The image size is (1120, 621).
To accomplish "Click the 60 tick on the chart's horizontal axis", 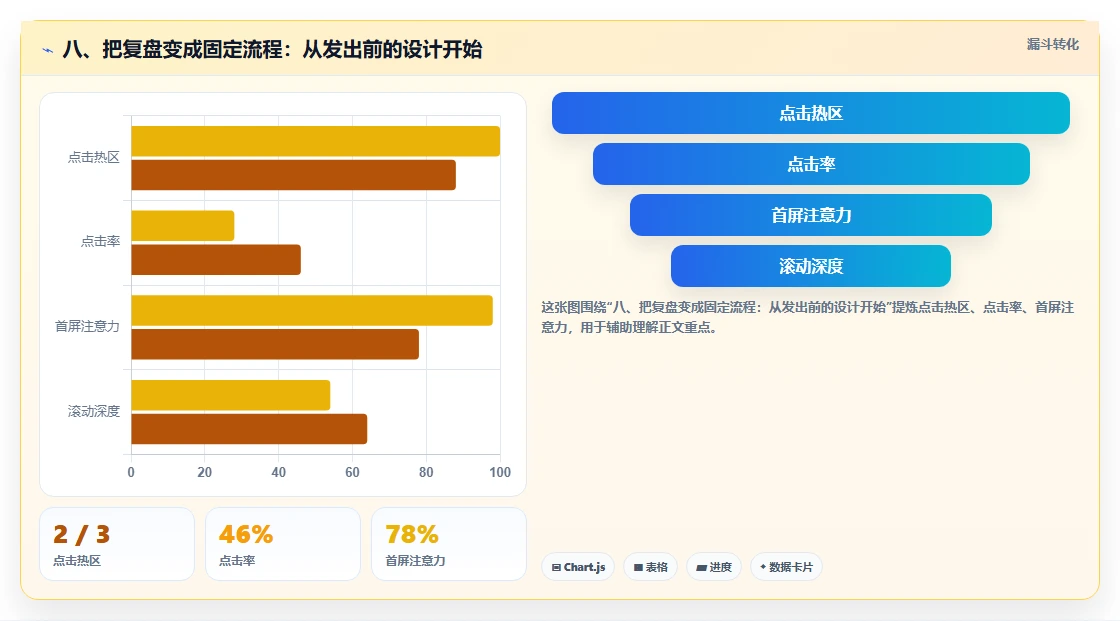I will [352, 472].
